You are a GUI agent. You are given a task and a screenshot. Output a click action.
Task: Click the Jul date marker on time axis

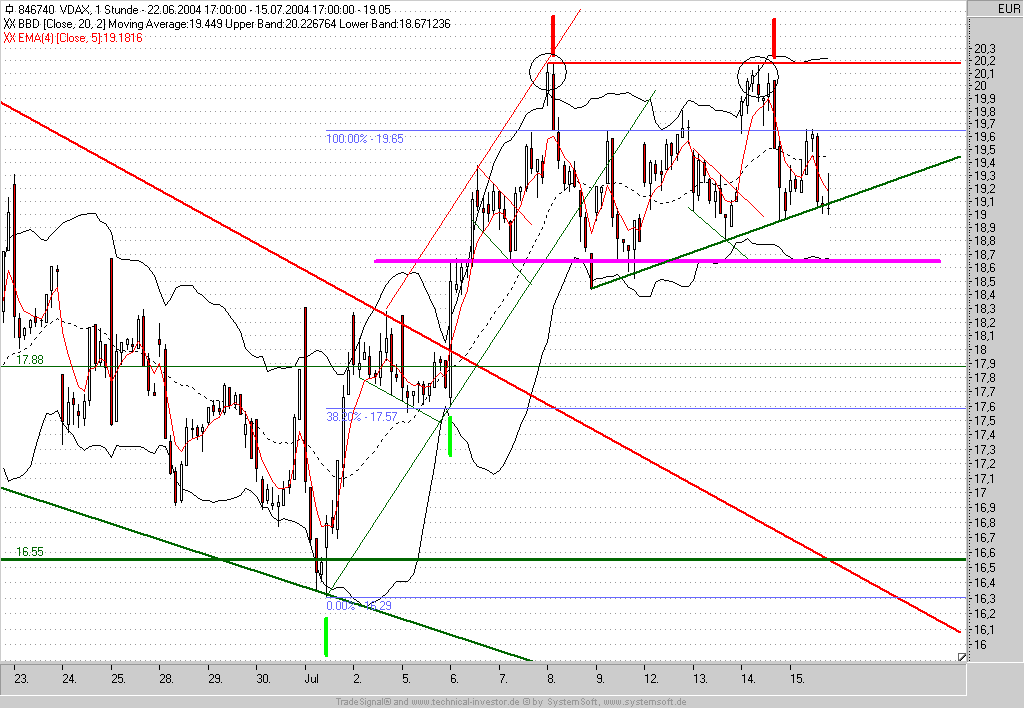coord(312,679)
